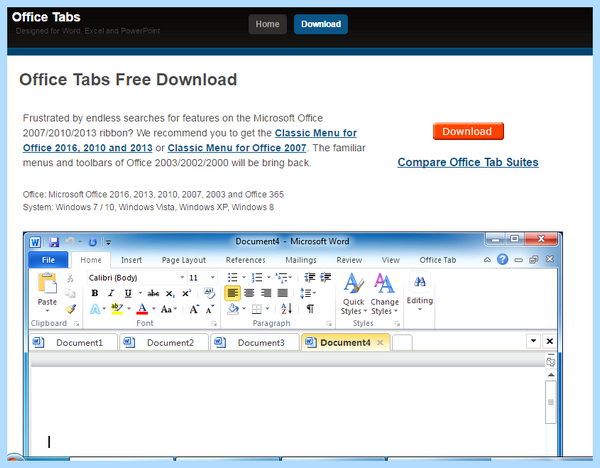Open Word Help question mark
600x468 pixels.
[502, 259]
